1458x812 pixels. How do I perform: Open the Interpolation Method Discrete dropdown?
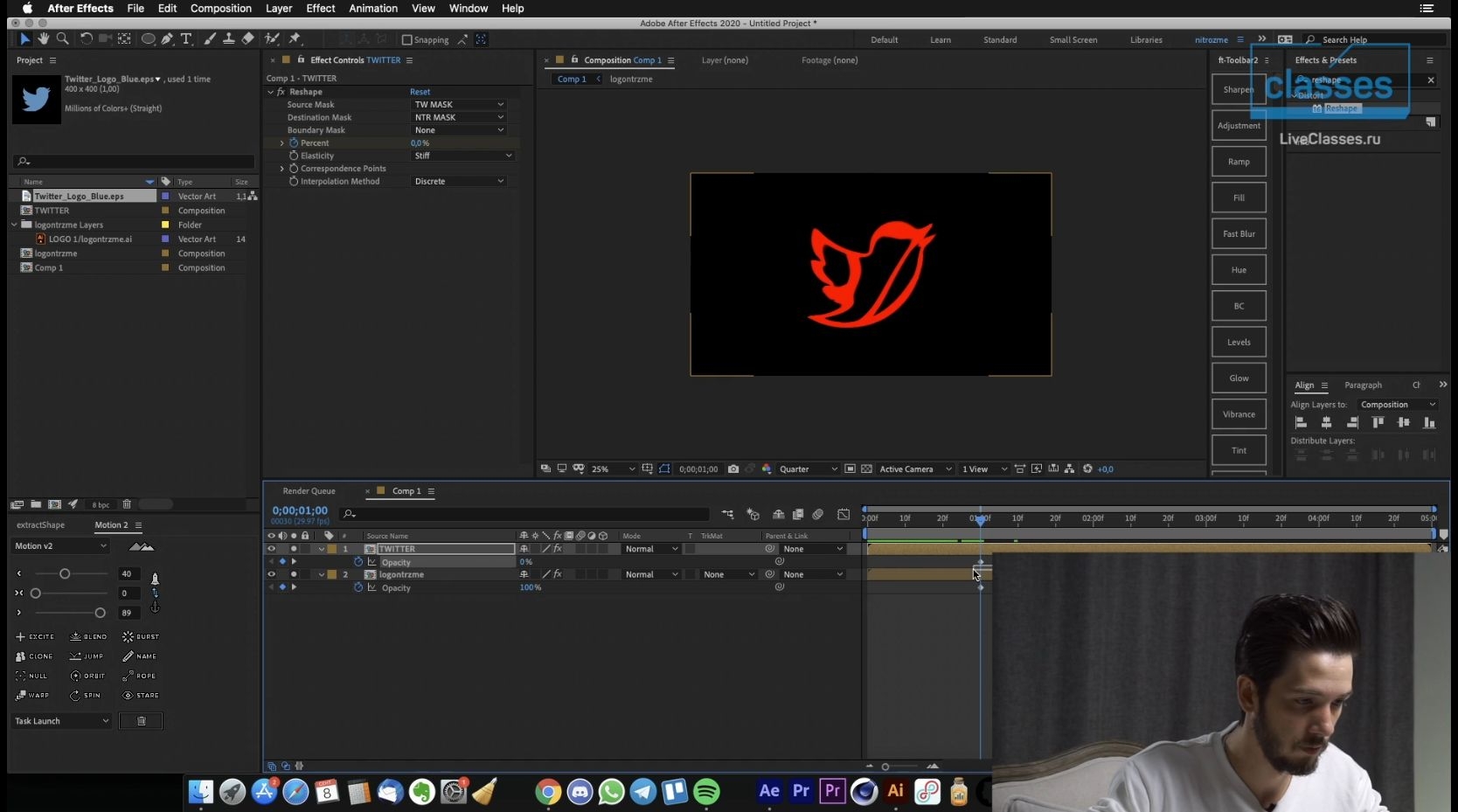(x=459, y=181)
